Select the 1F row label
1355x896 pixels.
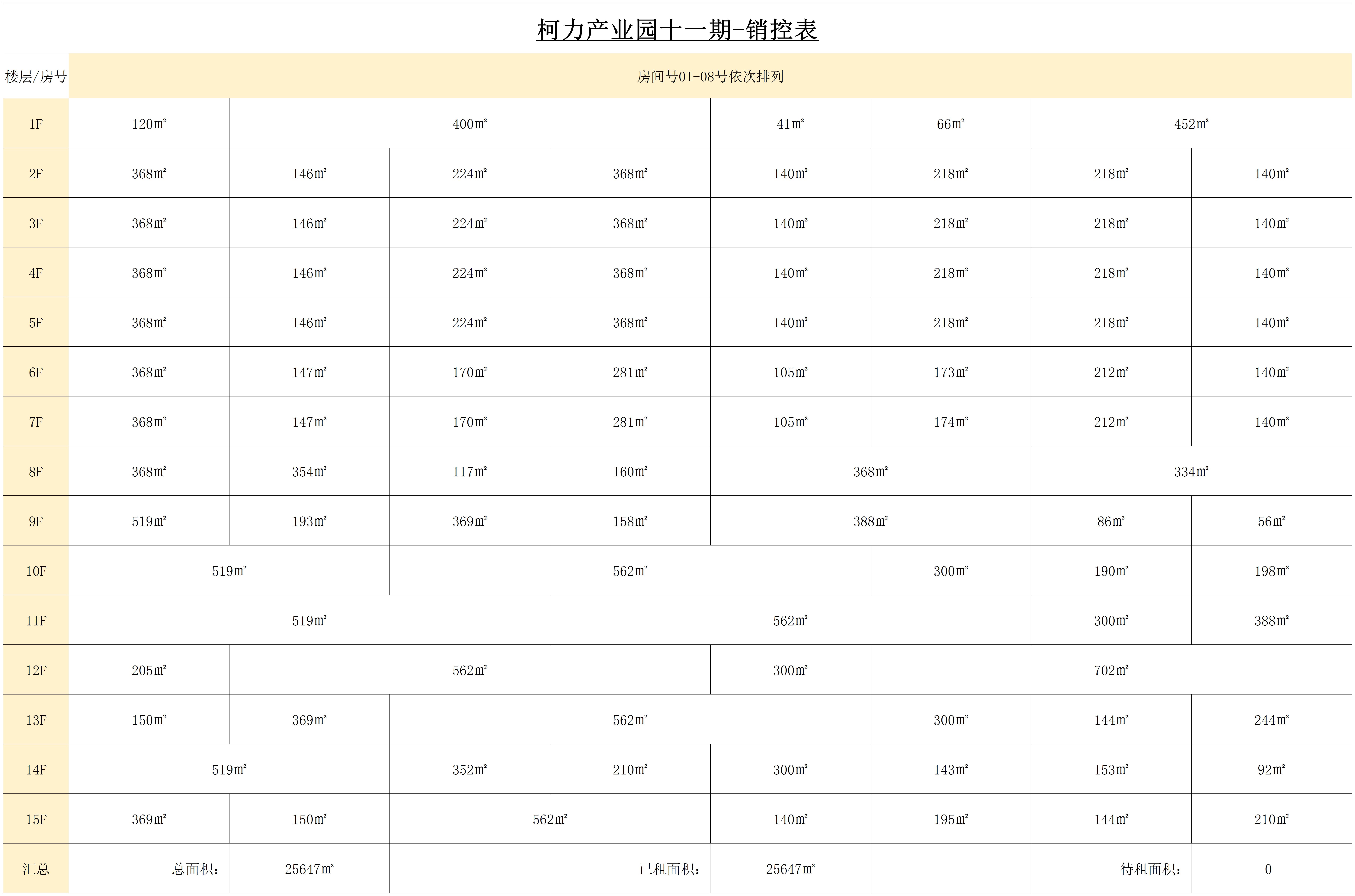36,123
